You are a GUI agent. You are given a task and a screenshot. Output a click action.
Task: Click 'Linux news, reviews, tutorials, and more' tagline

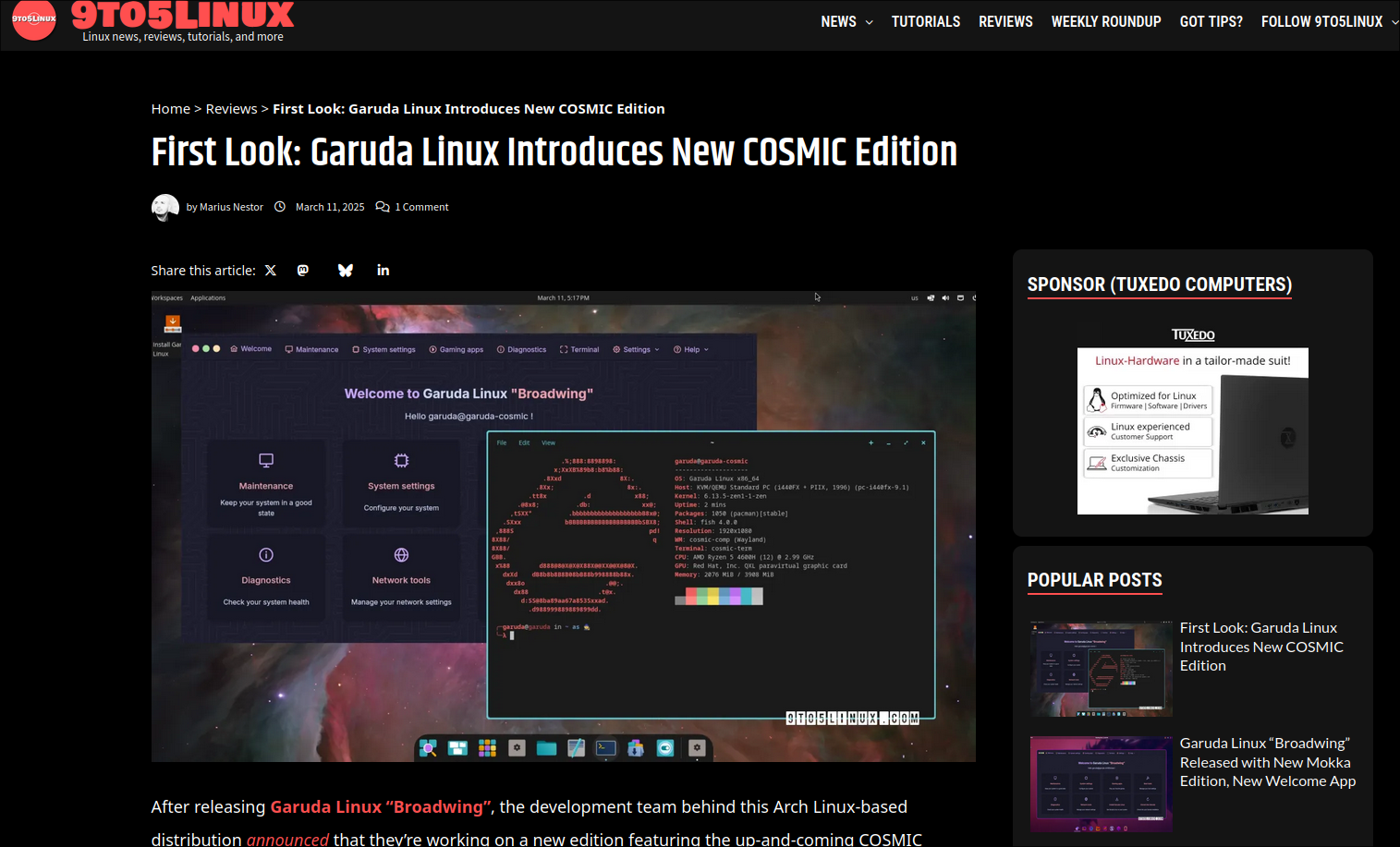pyautogui.click(x=183, y=37)
